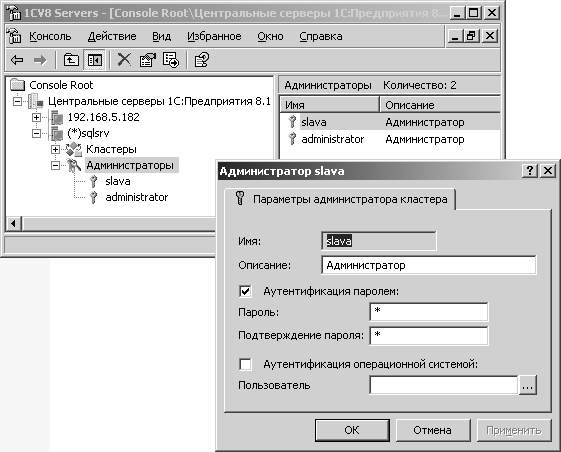
Task: Click the Export list toolbar icon
Action: pos(171,60)
